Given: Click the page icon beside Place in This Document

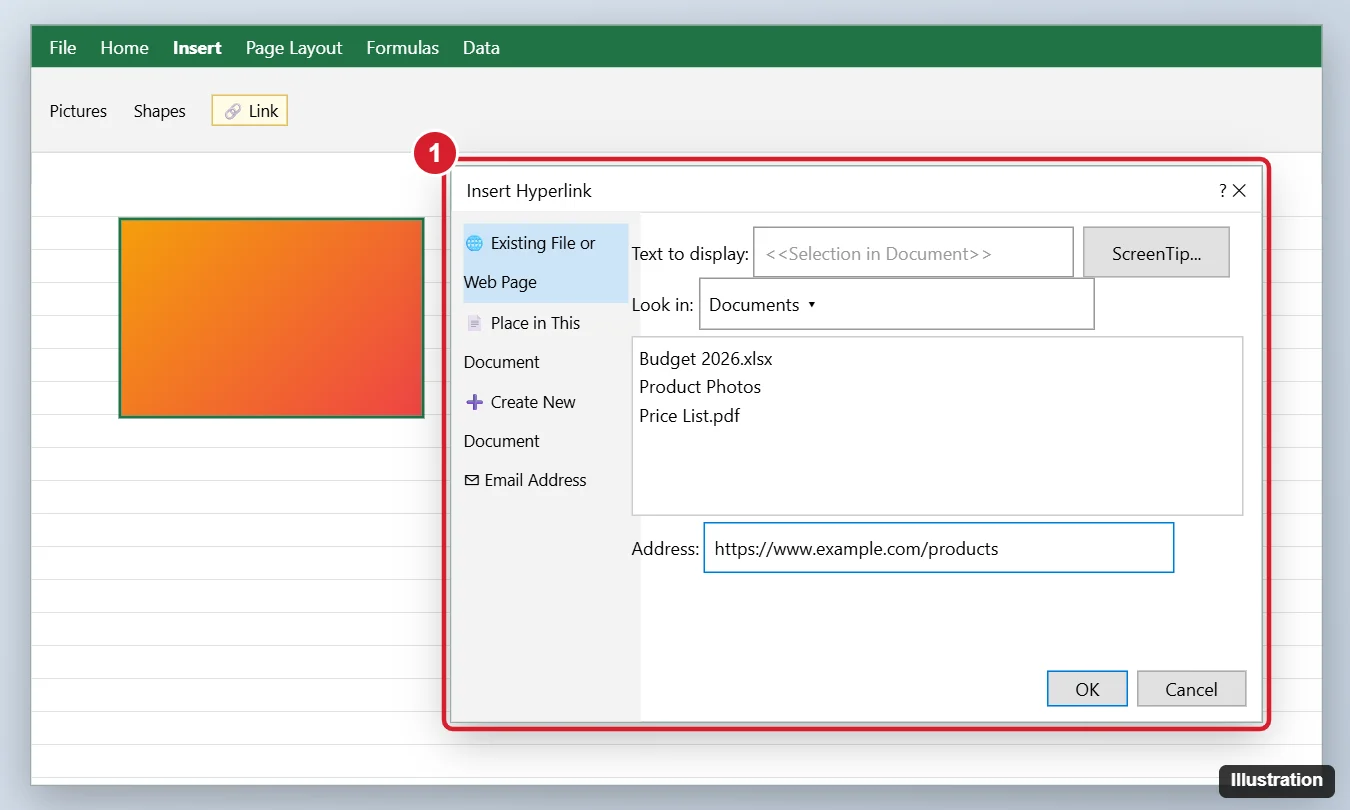Looking at the screenshot, I should pyautogui.click(x=474, y=323).
